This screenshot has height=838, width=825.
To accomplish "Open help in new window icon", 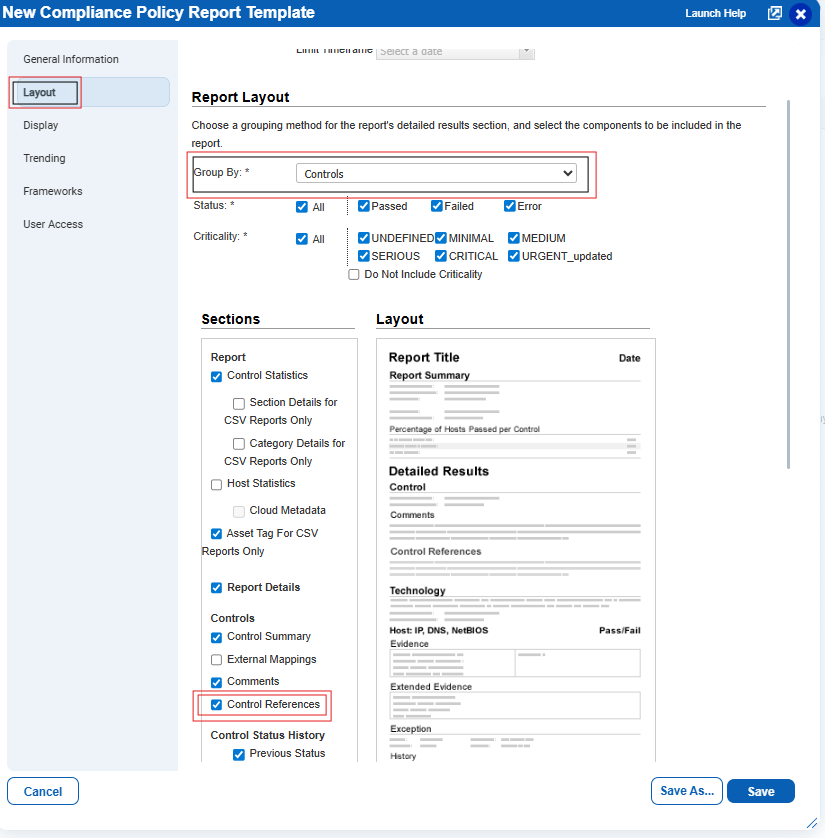I will coord(774,13).
